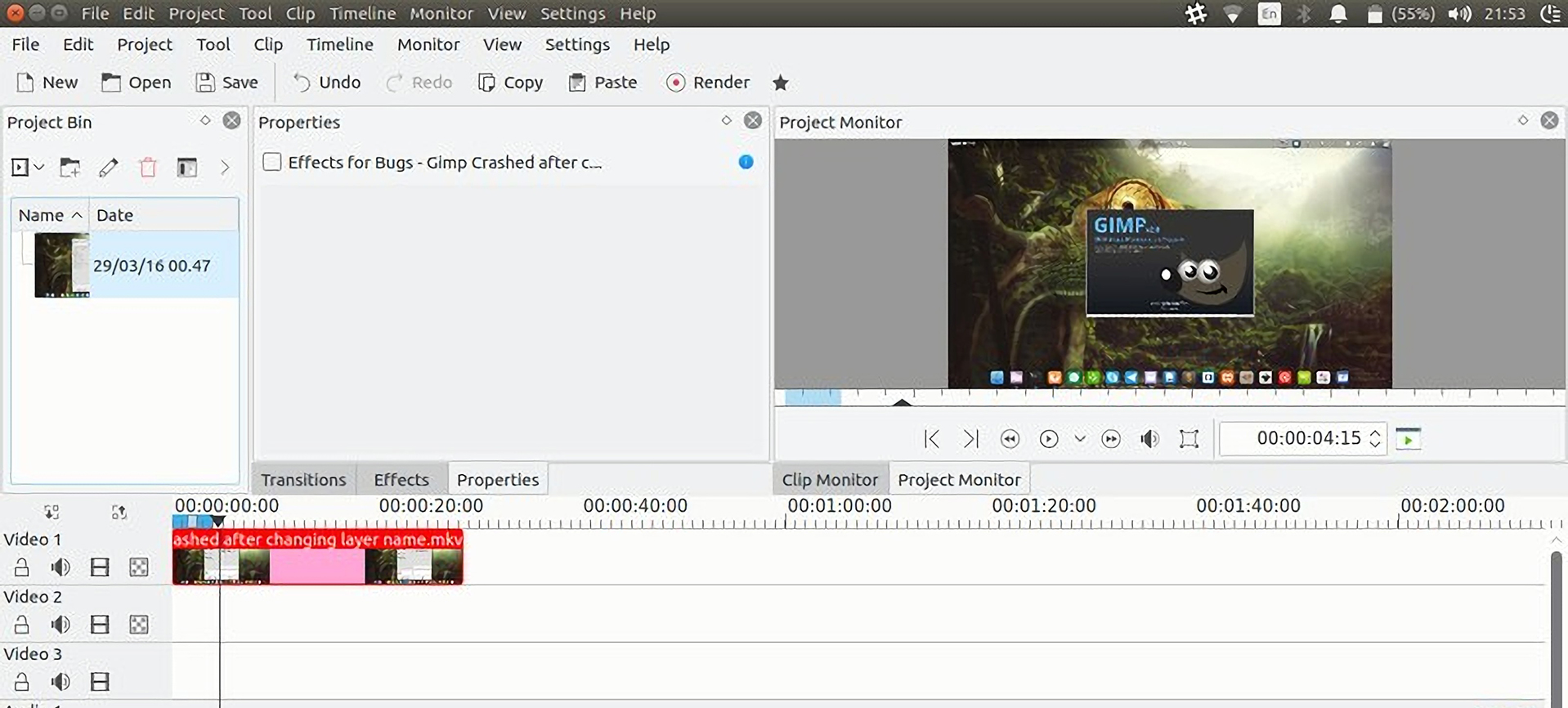Select the Project Monitor tab
The height and width of the screenshot is (708, 1568).
pyautogui.click(x=959, y=480)
